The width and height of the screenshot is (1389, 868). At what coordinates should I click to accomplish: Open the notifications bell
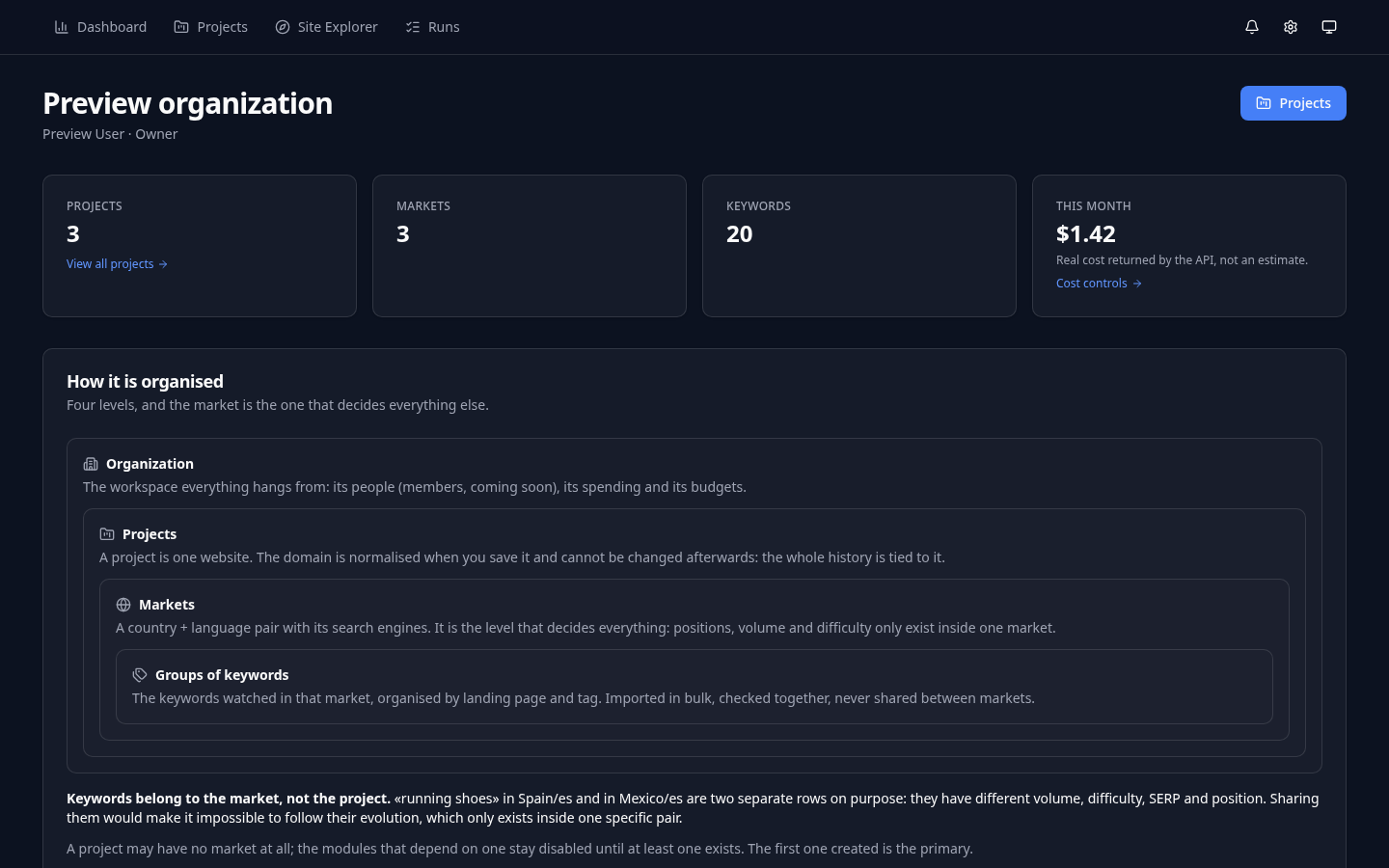[1252, 27]
